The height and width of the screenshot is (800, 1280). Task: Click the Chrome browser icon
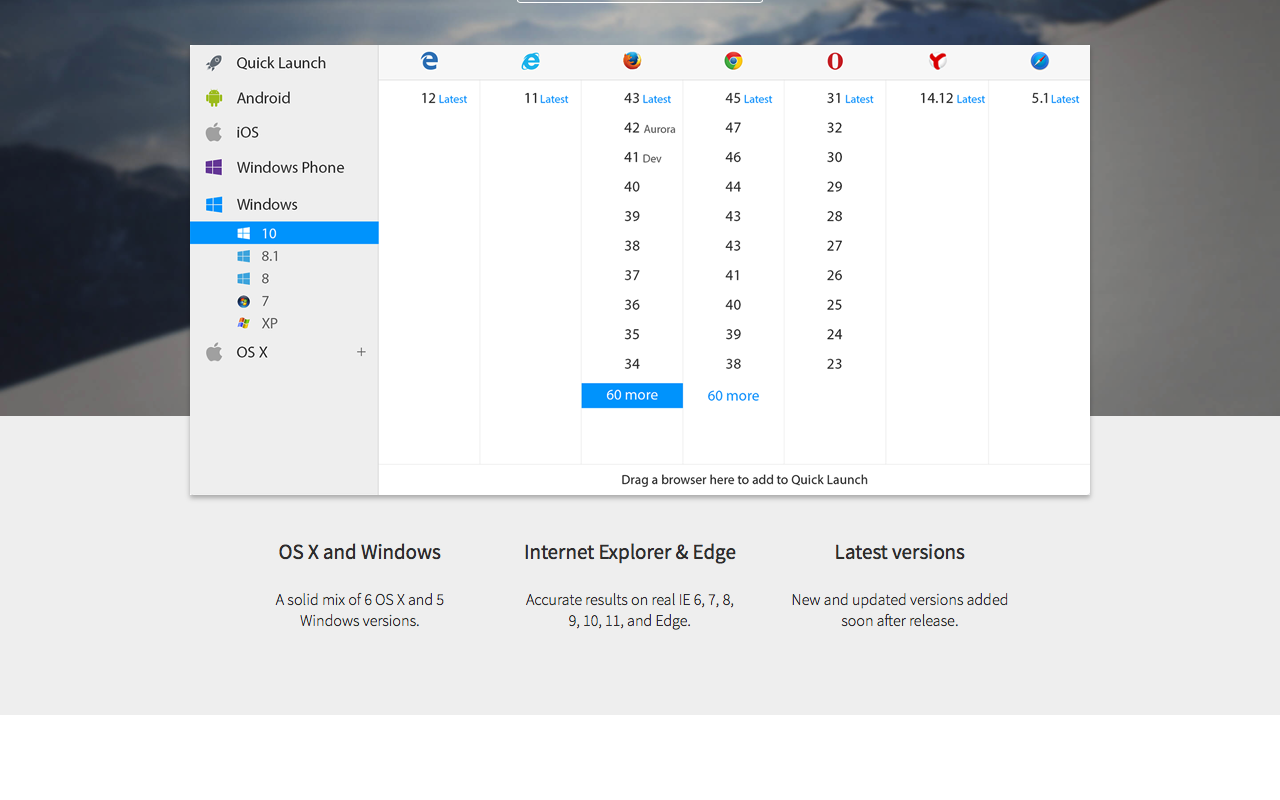click(733, 61)
